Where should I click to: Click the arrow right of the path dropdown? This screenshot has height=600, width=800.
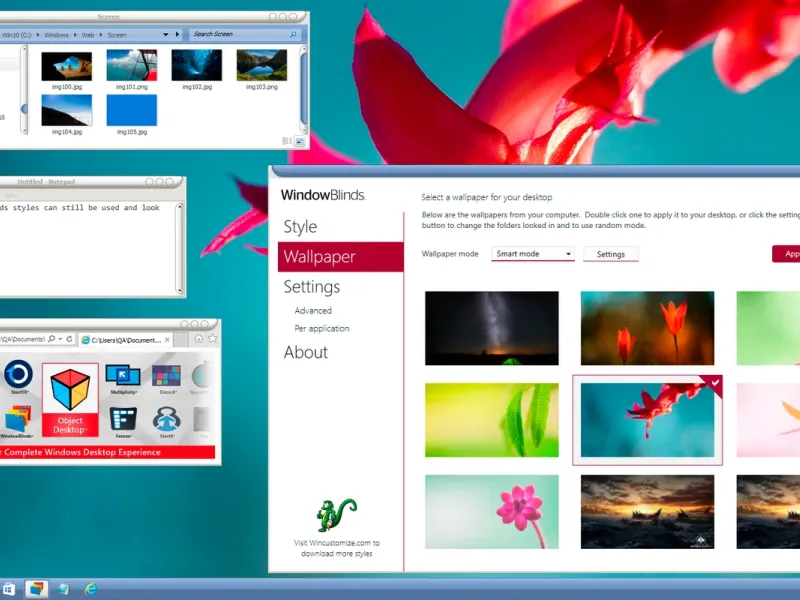point(178,34)
